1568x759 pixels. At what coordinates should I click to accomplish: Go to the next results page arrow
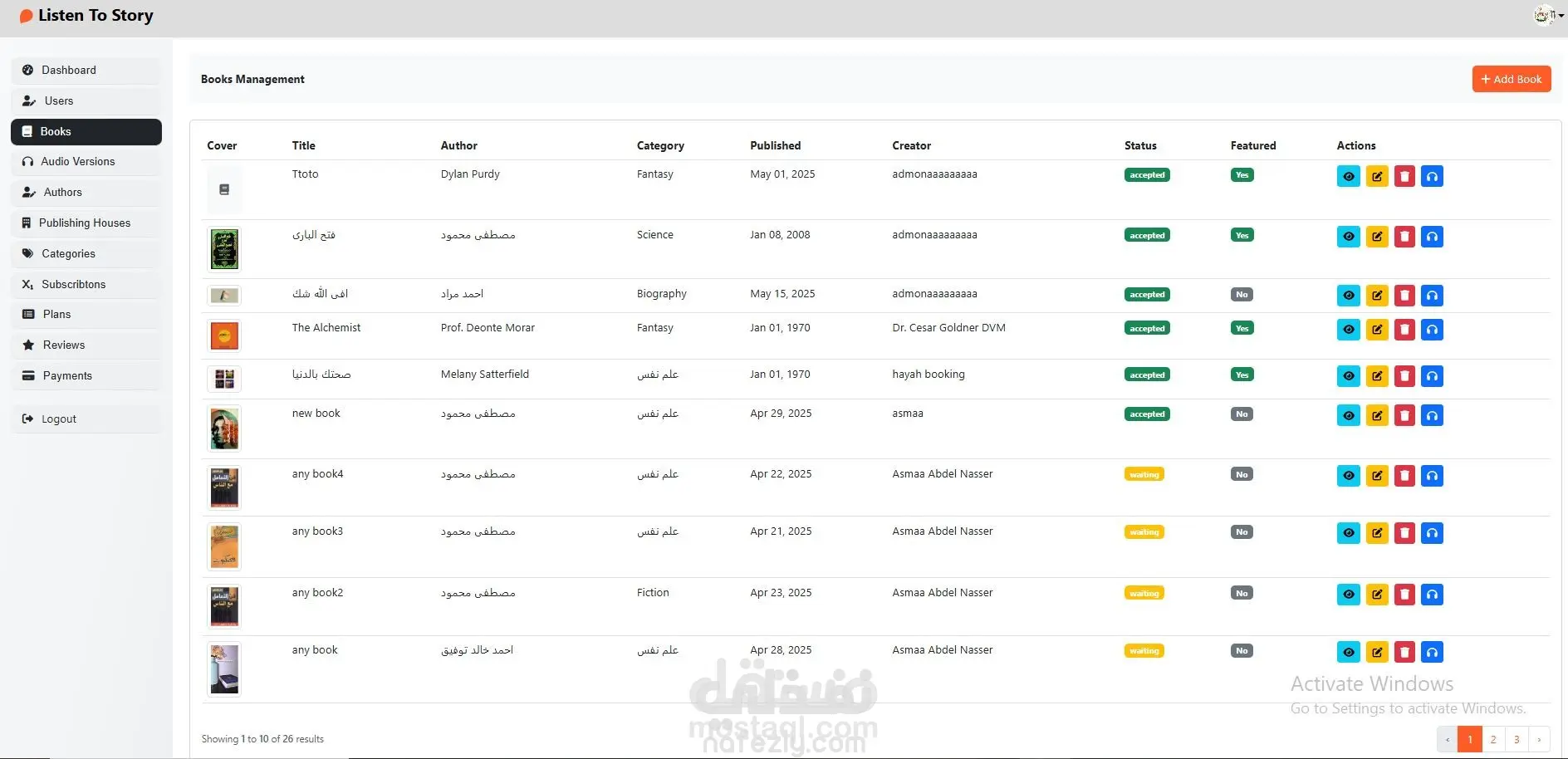(x=1539, y=739)
